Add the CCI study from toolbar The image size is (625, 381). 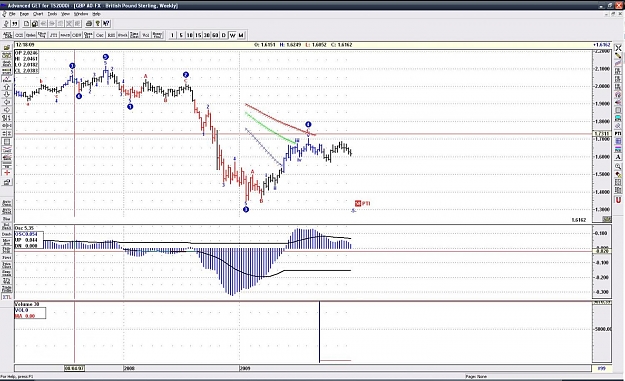tap(19, 35)
